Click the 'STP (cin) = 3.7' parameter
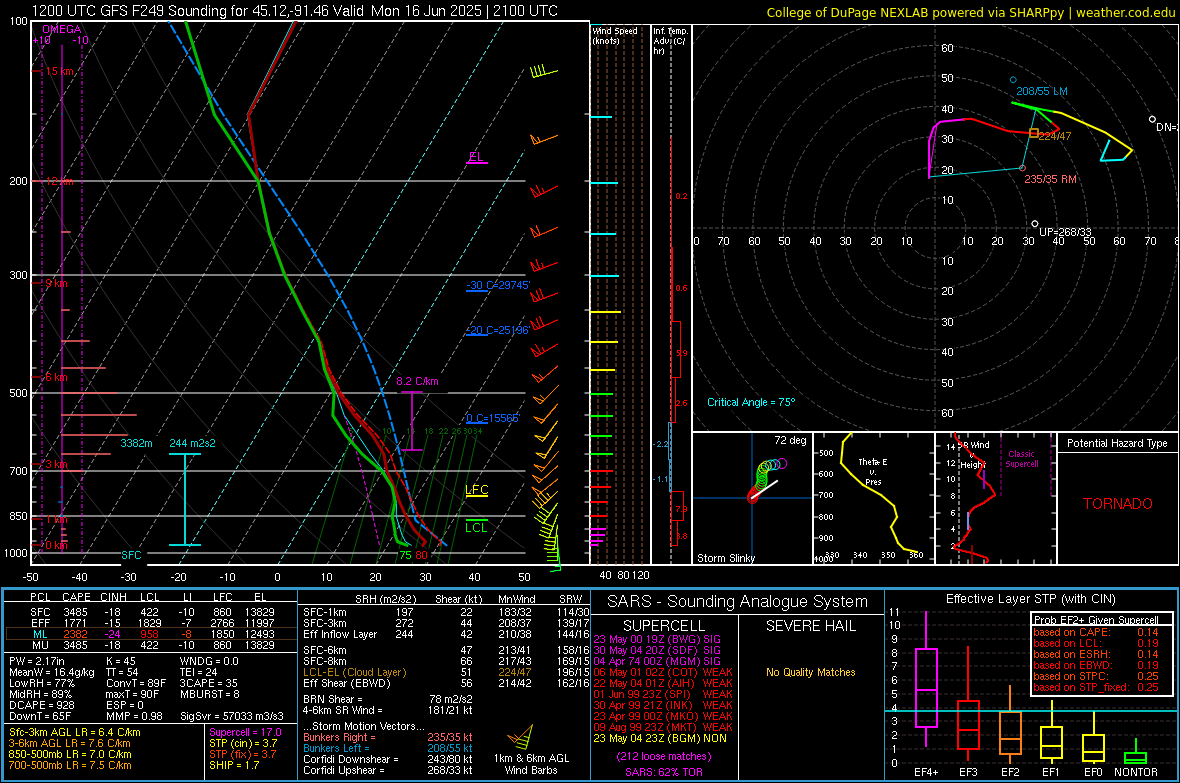Image resolution: width=1180 pixels, height=783 pixels. [x=243, y=743]
